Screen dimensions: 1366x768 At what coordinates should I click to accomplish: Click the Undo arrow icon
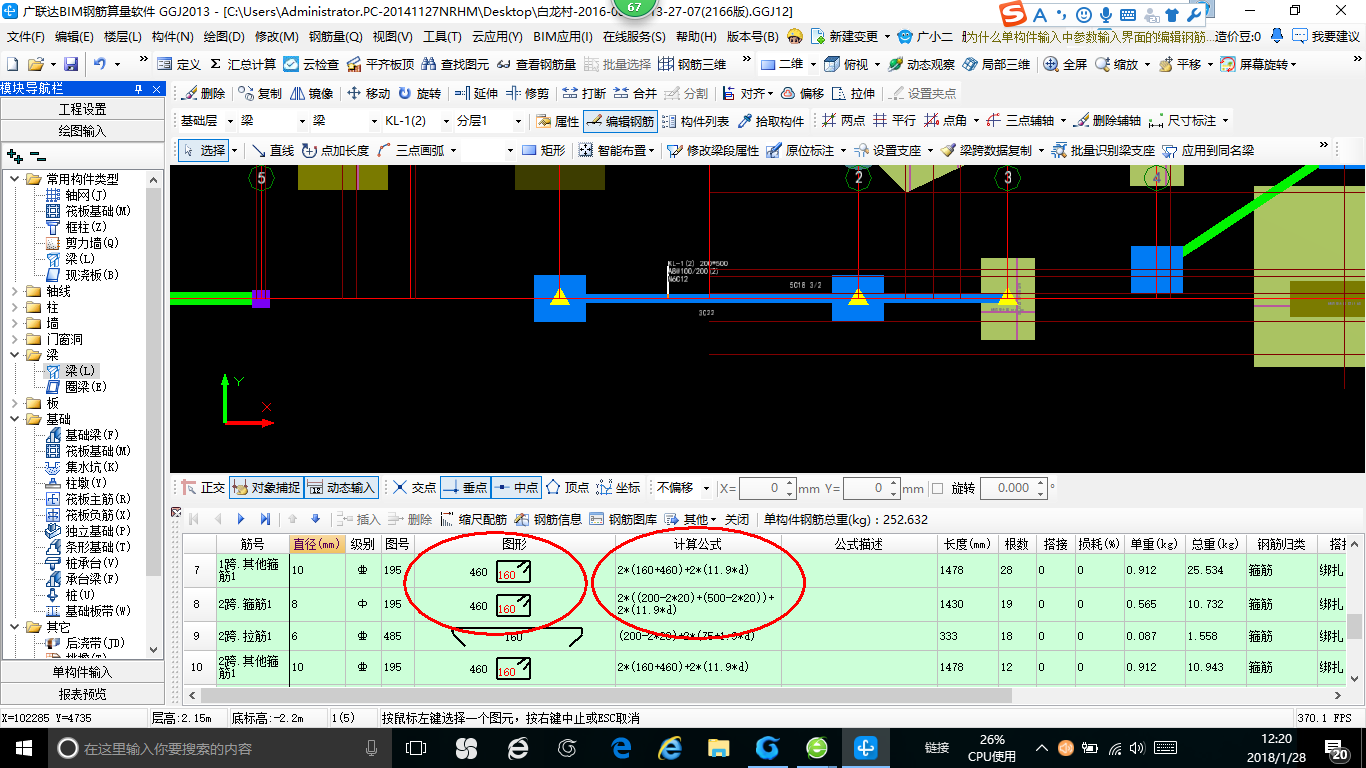point(100,63)
